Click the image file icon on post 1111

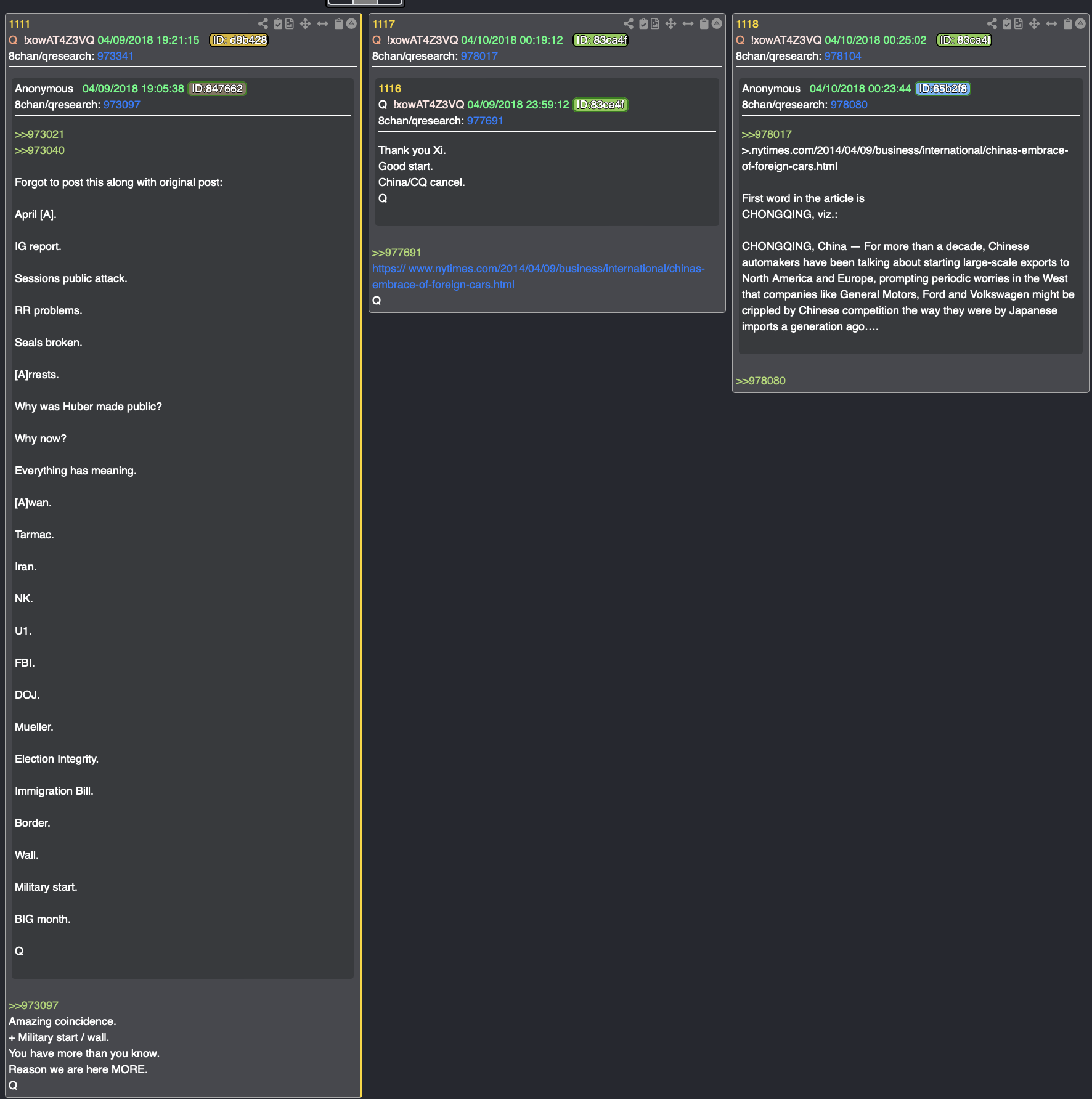[x=290, y=24]
